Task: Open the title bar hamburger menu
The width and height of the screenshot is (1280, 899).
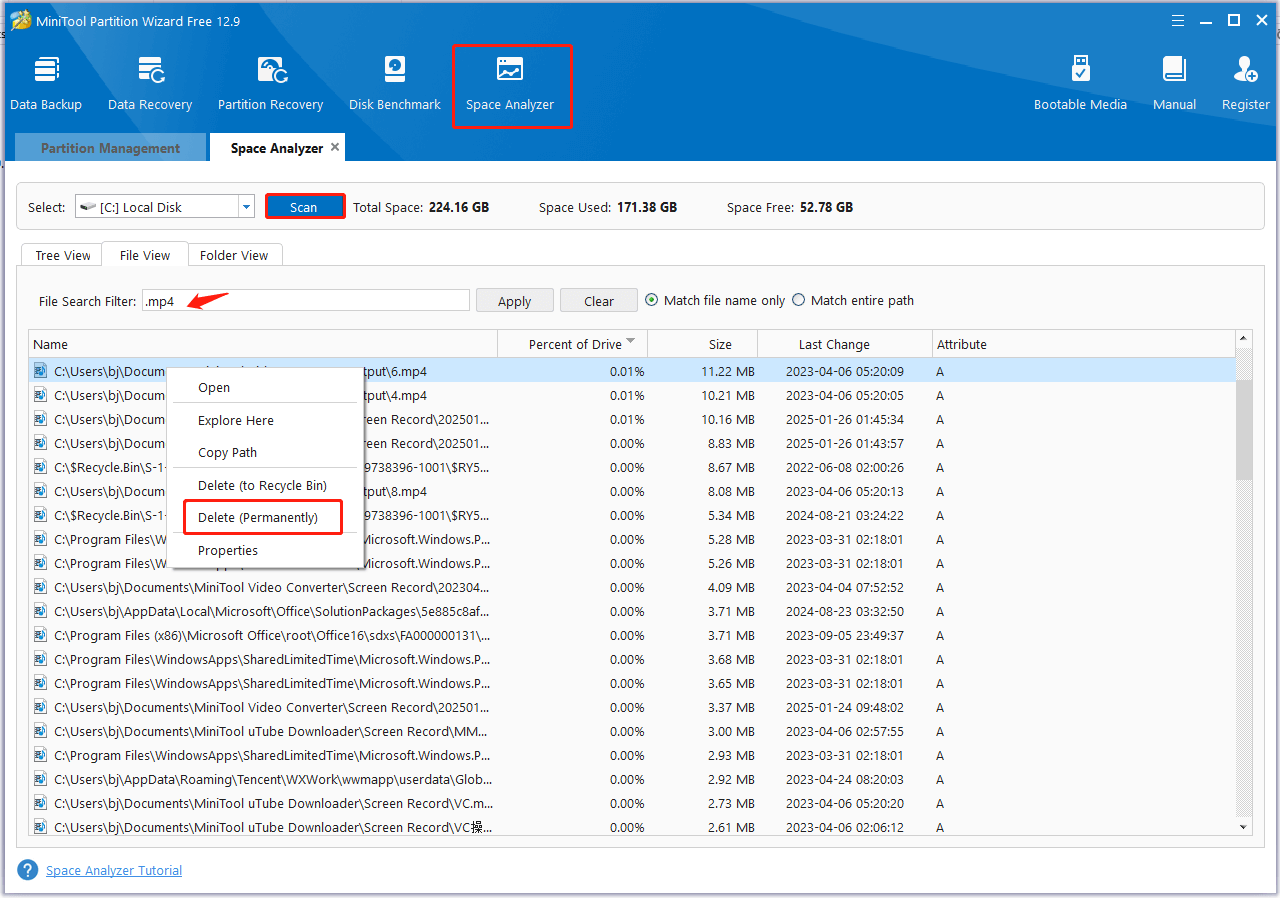Action: pyautogui.click(x=1177, y=20)
